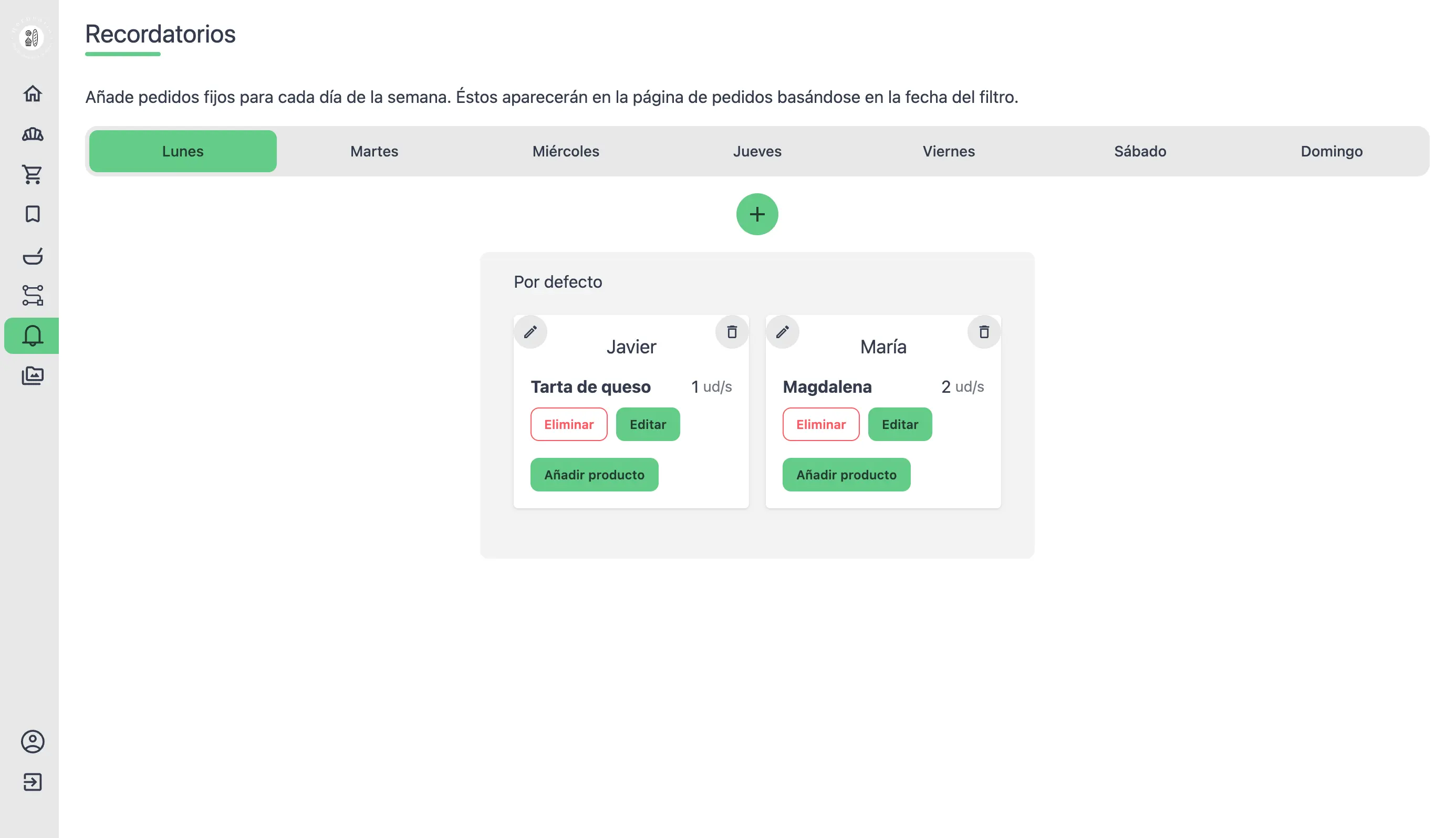Click the logout icon at sidebar bottom
This screenshot has width=1456, height=838.
click(32, 782)
